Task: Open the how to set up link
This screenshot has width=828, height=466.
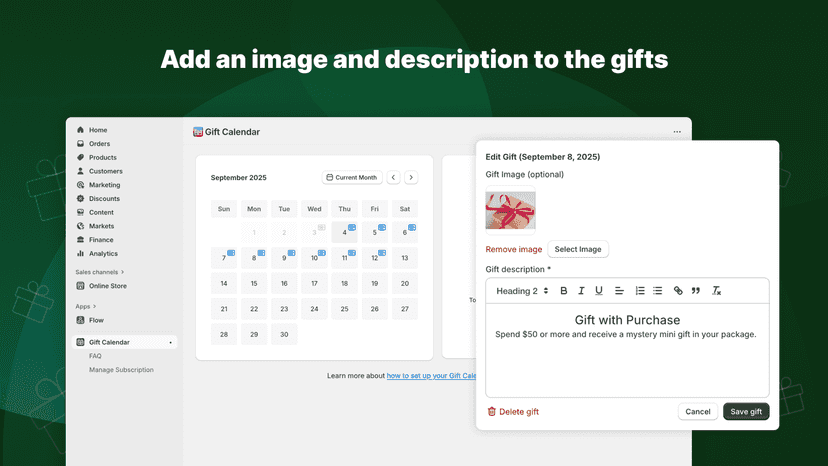Action: click(x=431, y=376)
